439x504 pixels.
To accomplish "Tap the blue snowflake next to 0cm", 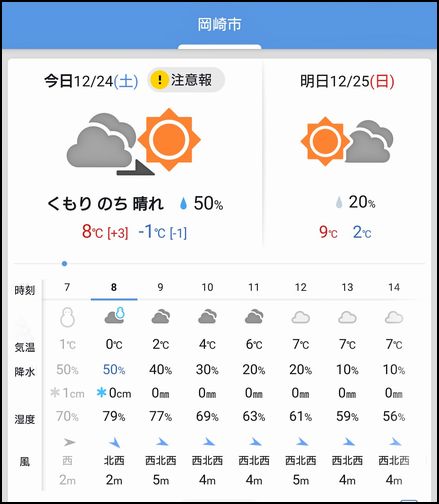I will click(x=101, y=393).
